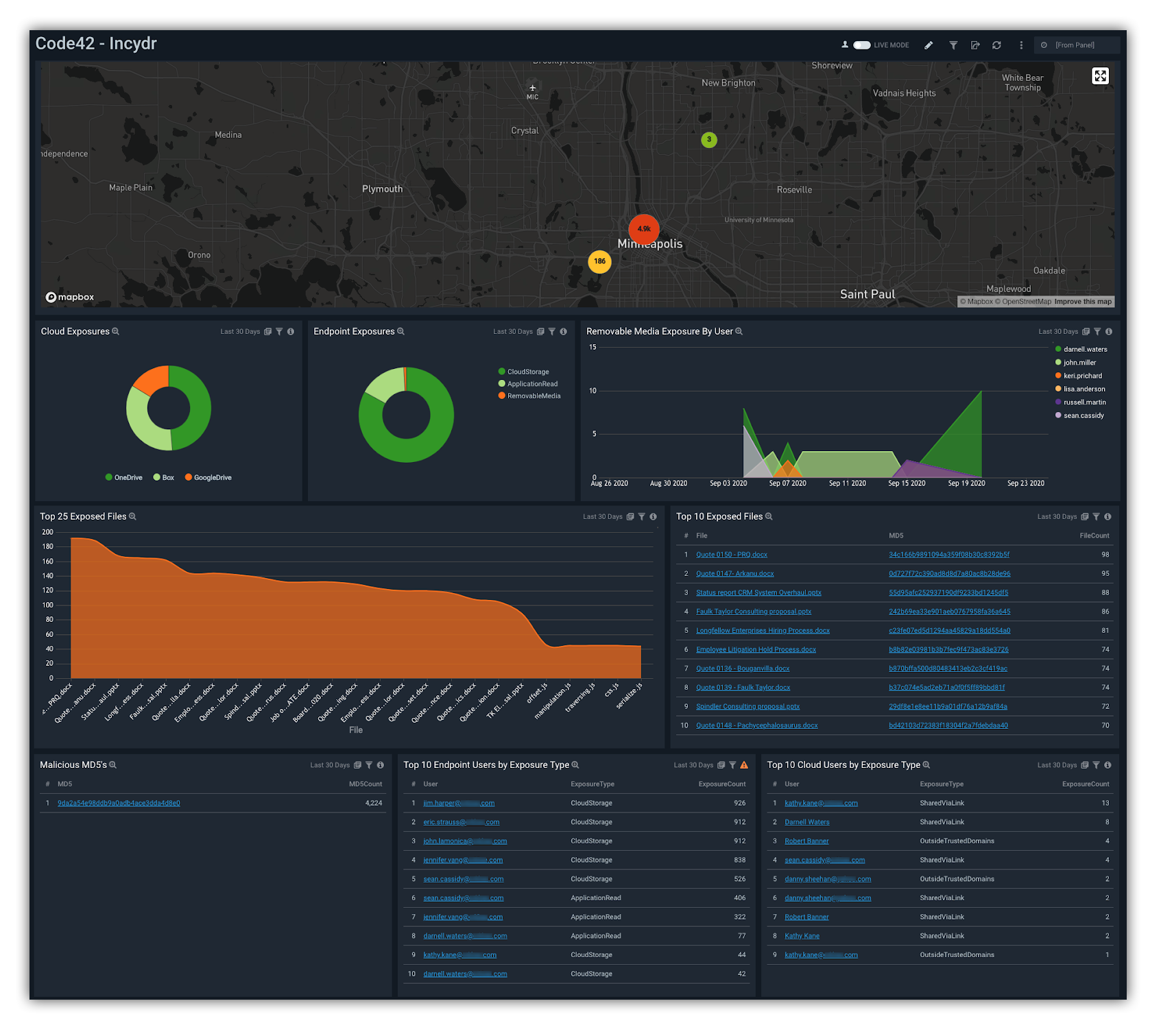Image resolution: width=1161 pixels, height=1036 pixels.
Task: Toggle the OneDrive slice in Cloud Exposures legend
Action: pos(125,477)
